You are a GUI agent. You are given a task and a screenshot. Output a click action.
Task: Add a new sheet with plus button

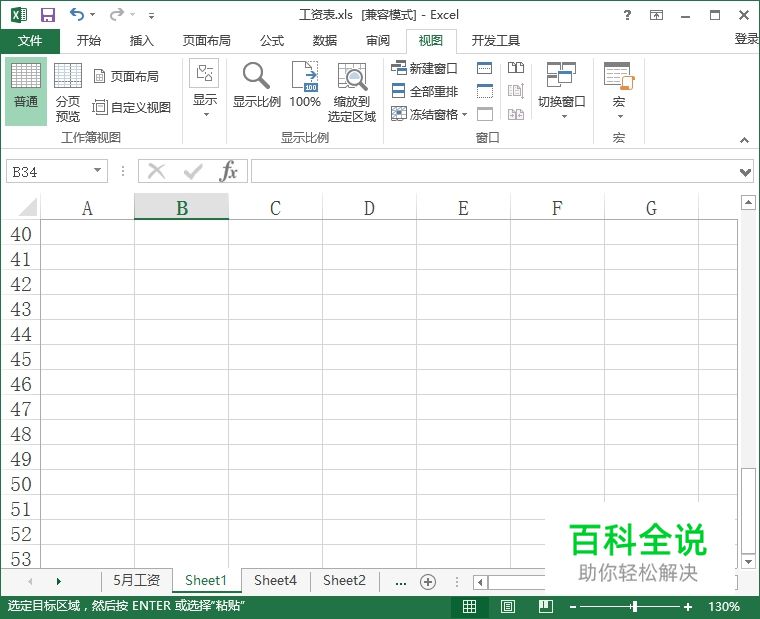(x=428, y=582)
